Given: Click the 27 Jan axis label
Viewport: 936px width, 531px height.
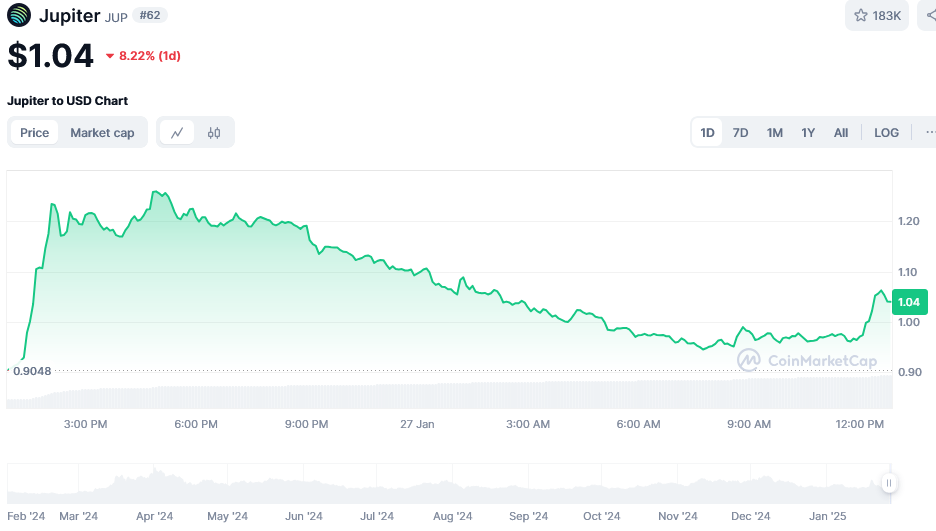Looking at the screenshot, I should (417, 424).
